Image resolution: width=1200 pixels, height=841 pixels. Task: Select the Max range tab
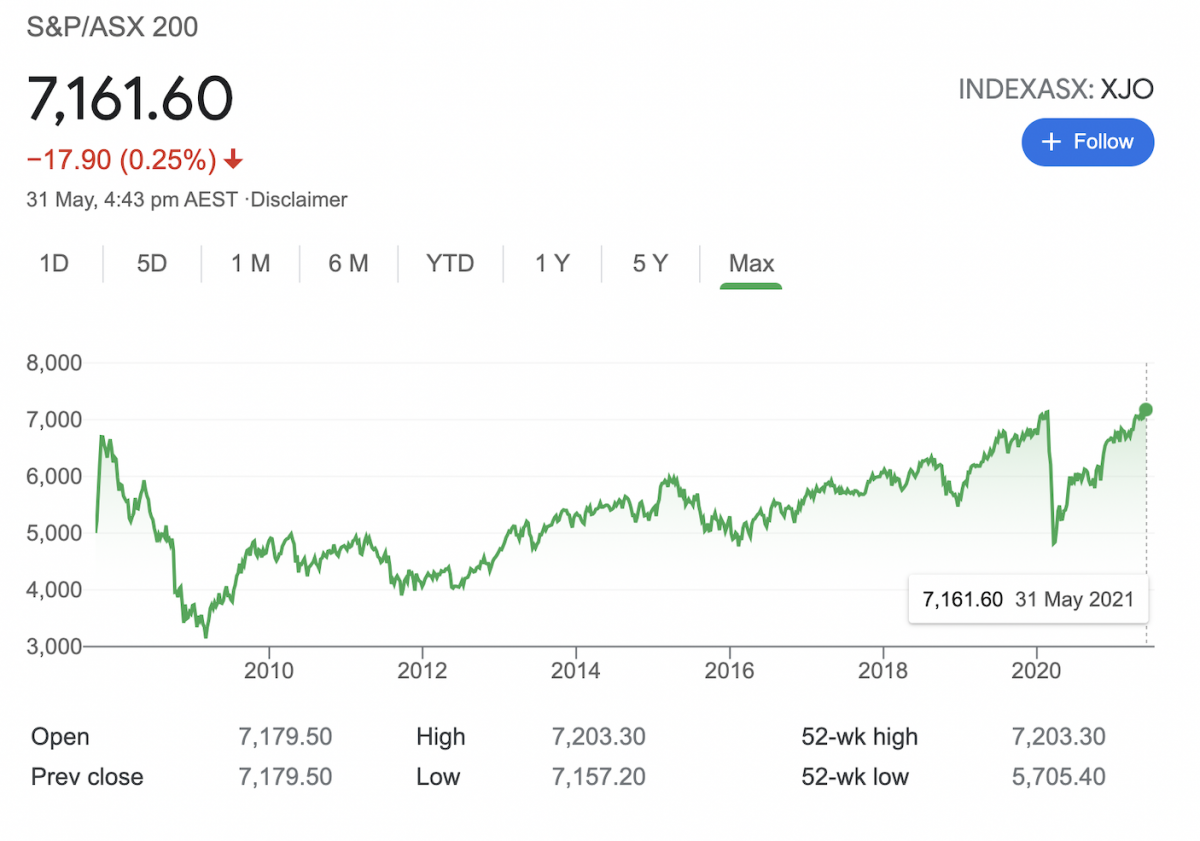point(751,264)
